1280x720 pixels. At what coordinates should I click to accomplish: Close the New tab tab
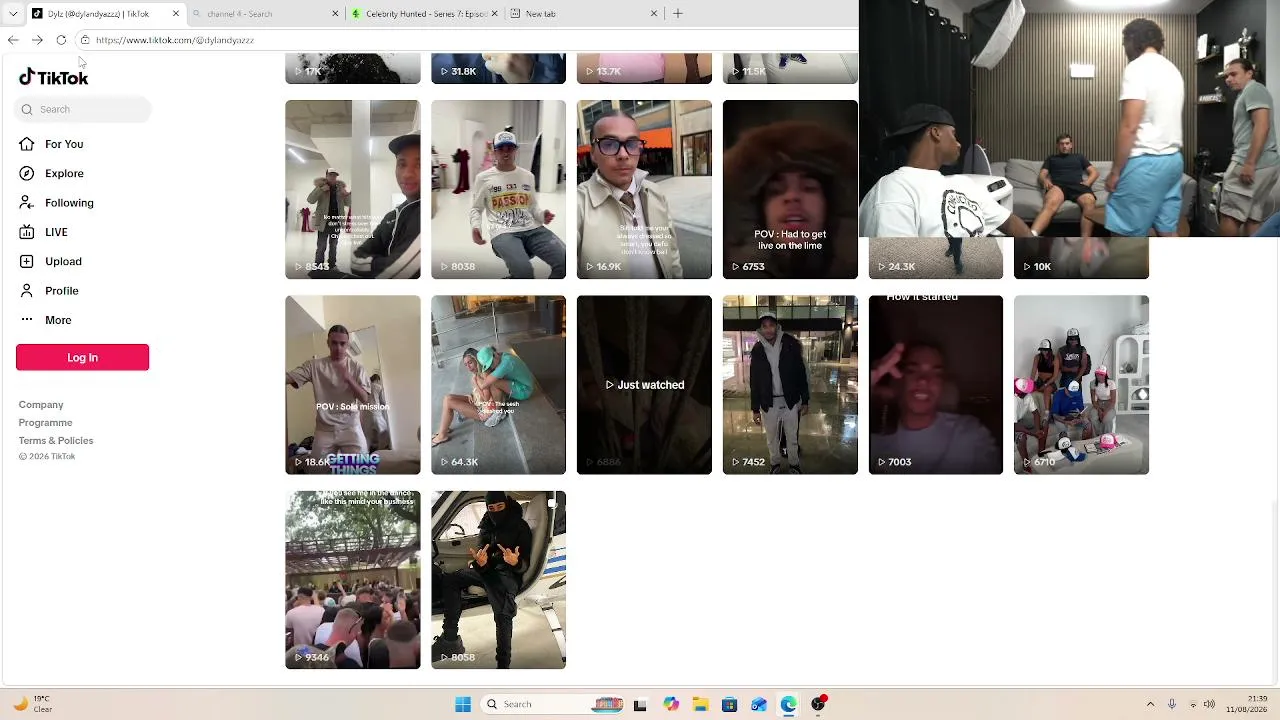[x=654, y=14]
